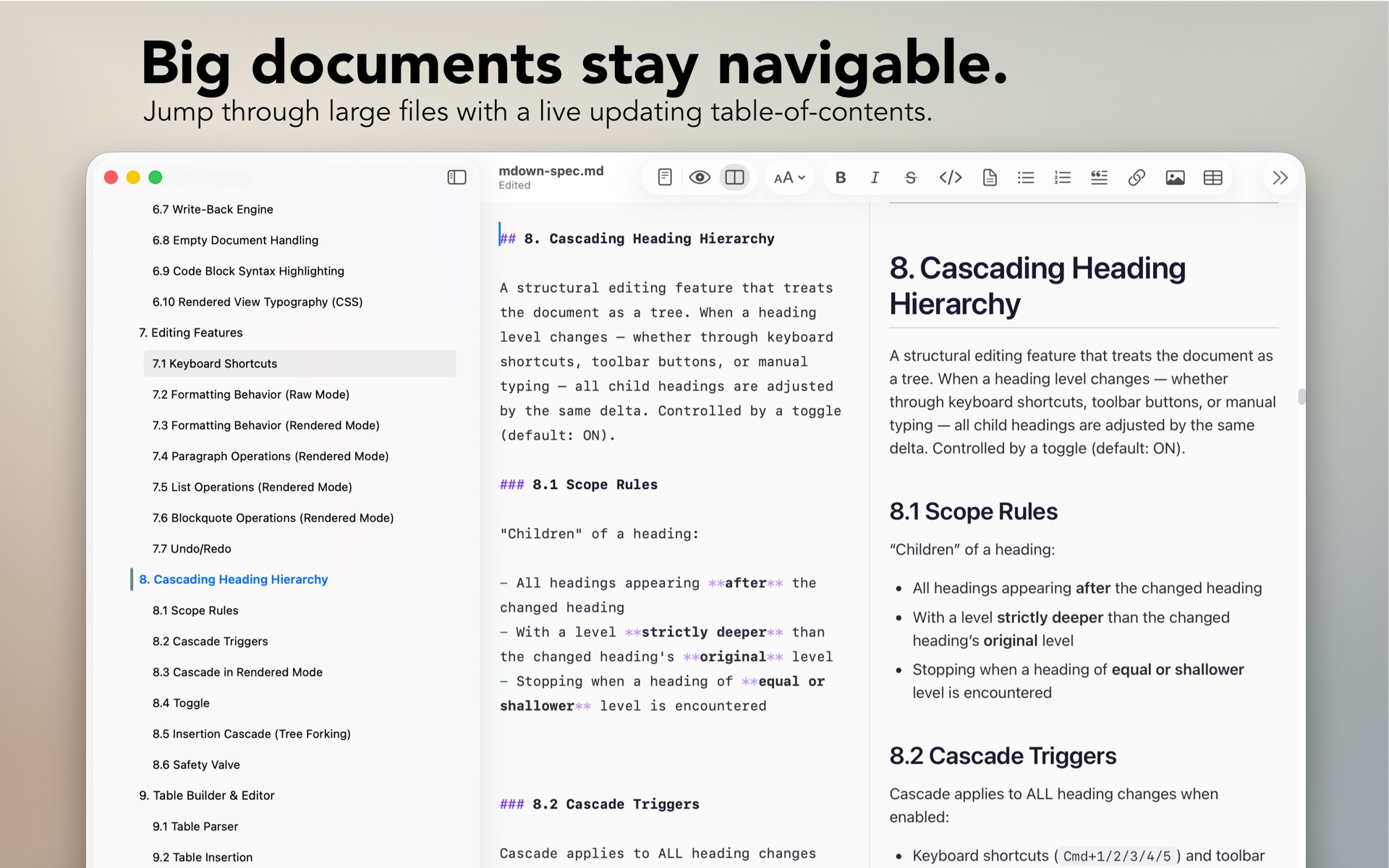The width and height of the screenshot is (1389, 868).
Task: Apply strikethrough formatting
Action: [911, 177]
